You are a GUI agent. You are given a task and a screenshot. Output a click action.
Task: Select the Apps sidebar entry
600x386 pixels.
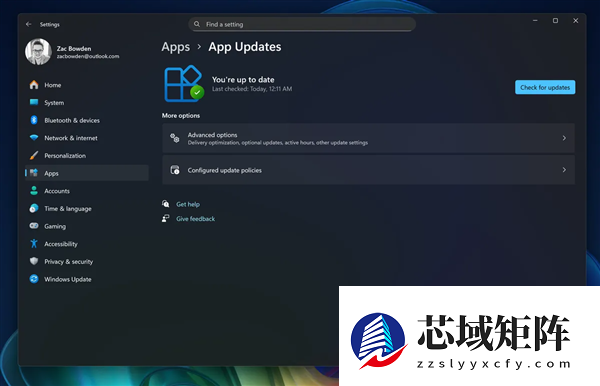(87, 173)
